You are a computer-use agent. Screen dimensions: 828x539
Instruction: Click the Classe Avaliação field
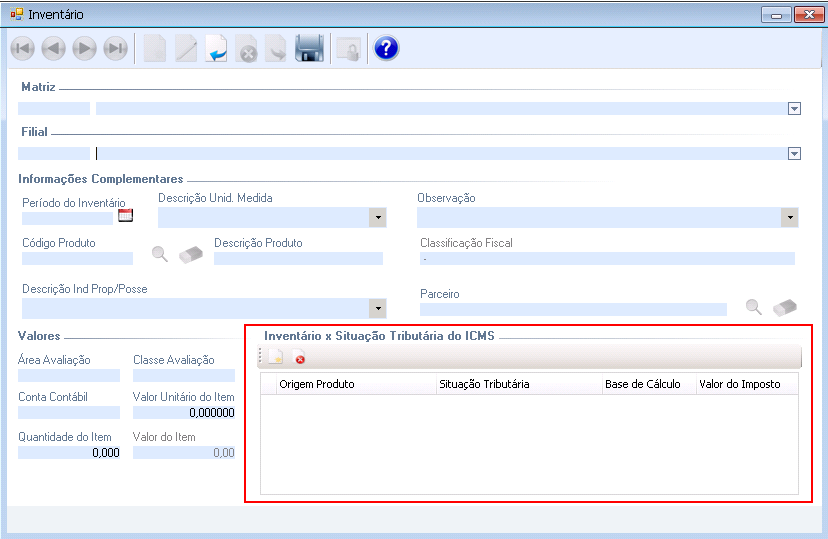(x=184, y=375)
